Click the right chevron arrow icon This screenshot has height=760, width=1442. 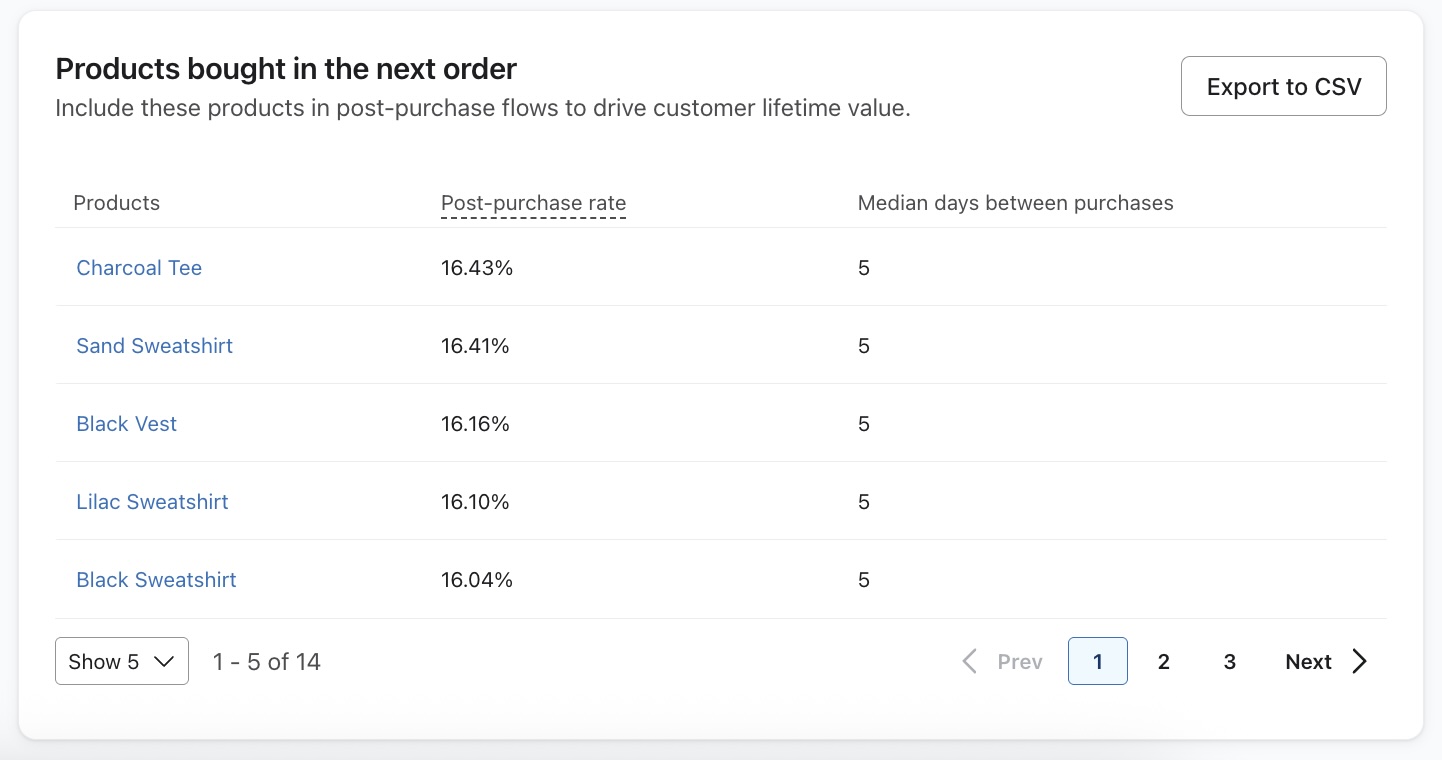click(x=1359, y=661)
